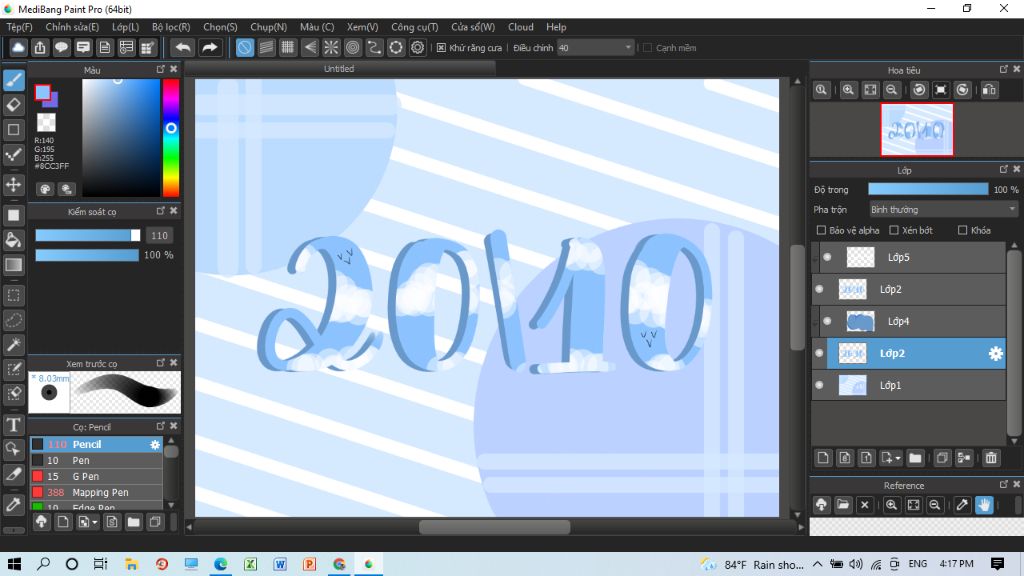Select the Eraser tool

click(14, 104)
